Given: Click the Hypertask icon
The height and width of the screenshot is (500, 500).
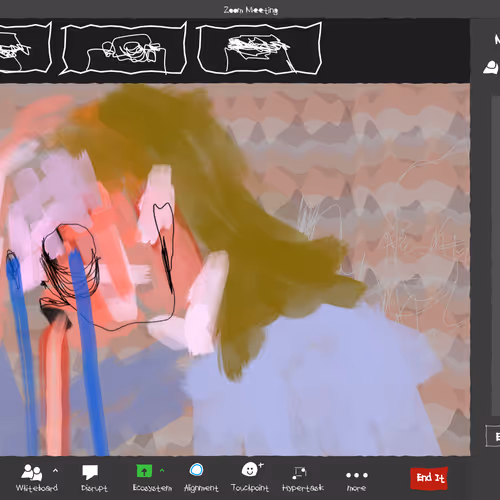Looking at the screenshot, I should tap(299, 472).
